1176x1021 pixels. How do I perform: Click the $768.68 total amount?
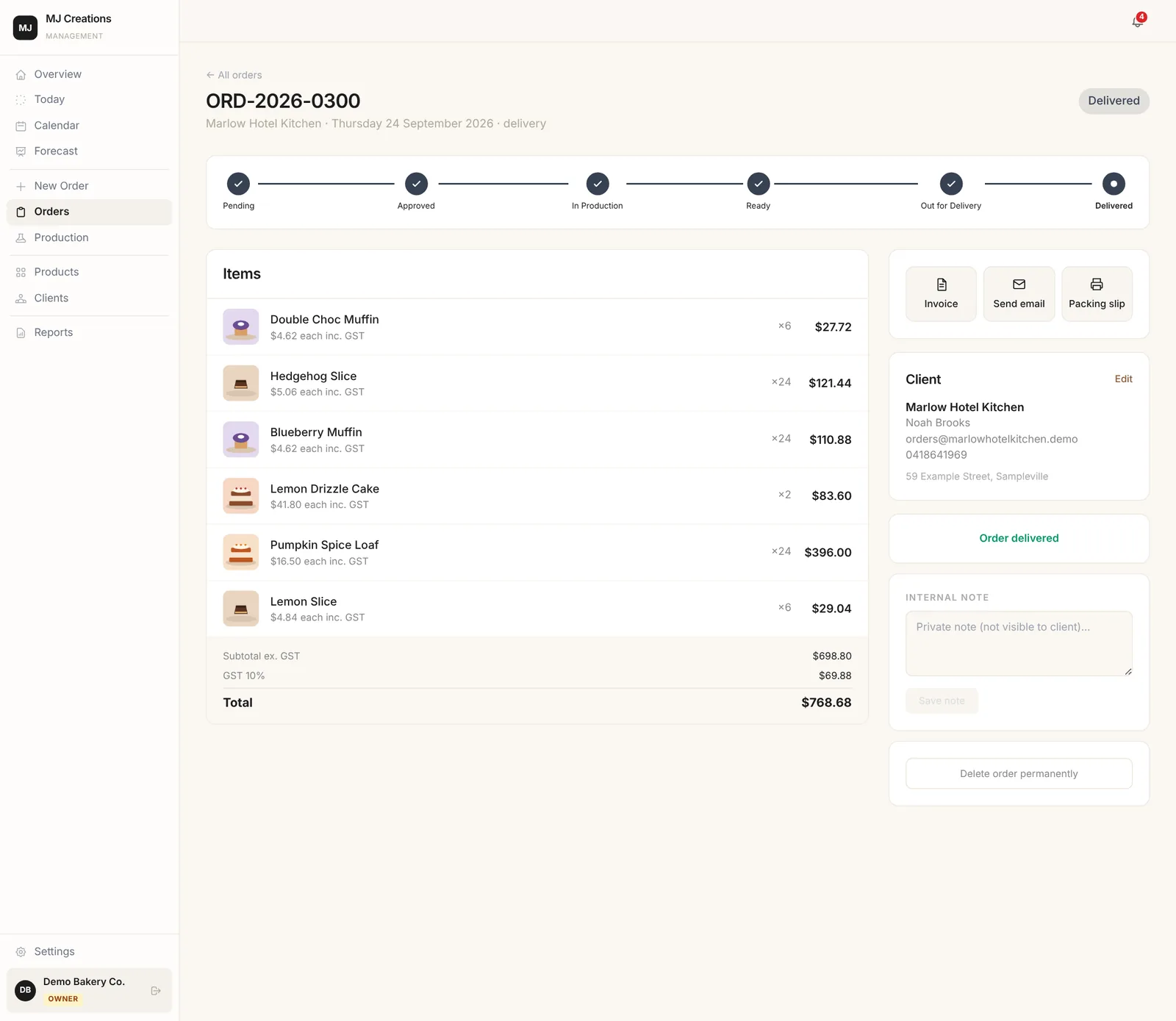[826, 703]
